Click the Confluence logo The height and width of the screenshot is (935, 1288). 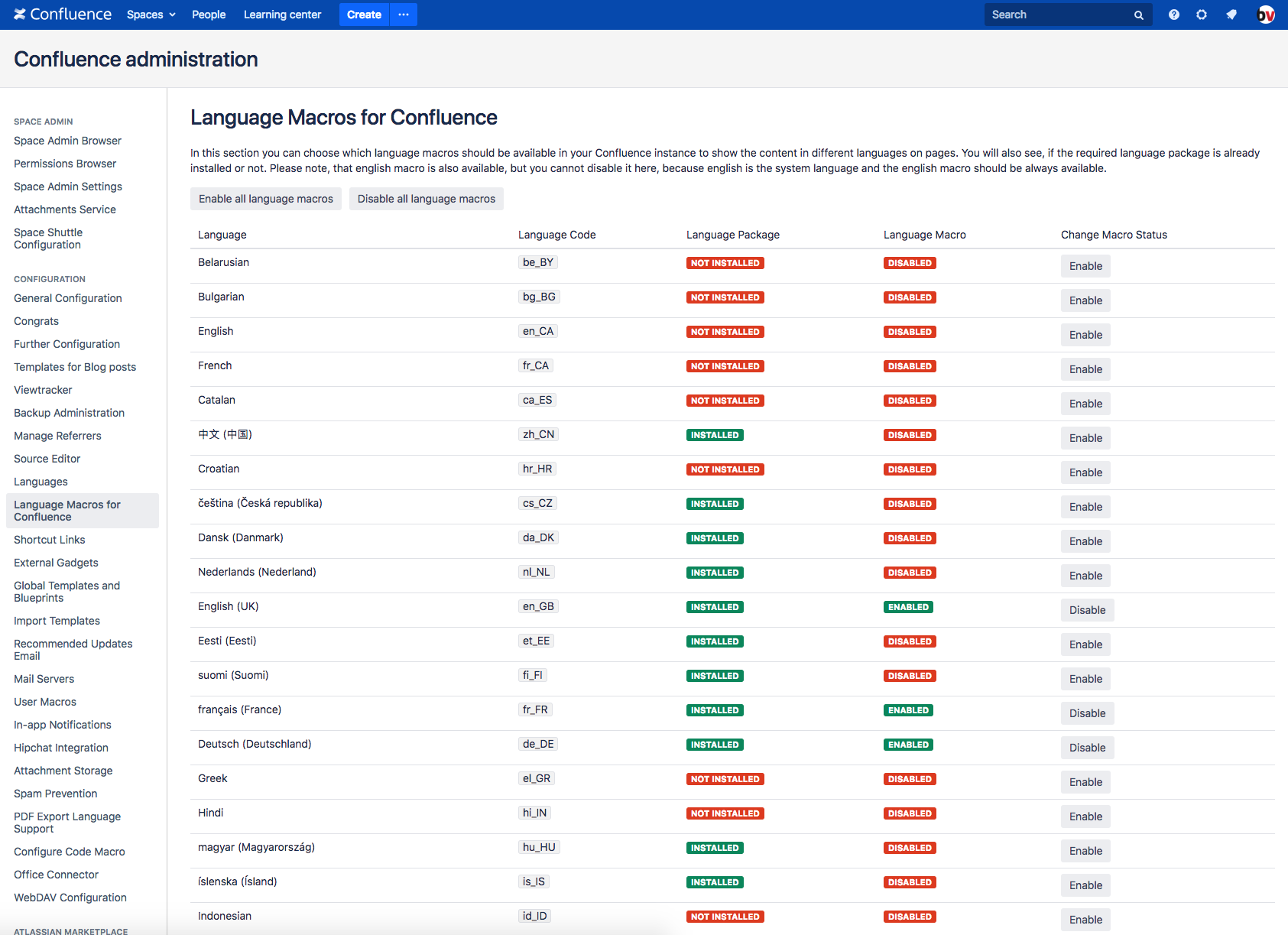[62, 14]
